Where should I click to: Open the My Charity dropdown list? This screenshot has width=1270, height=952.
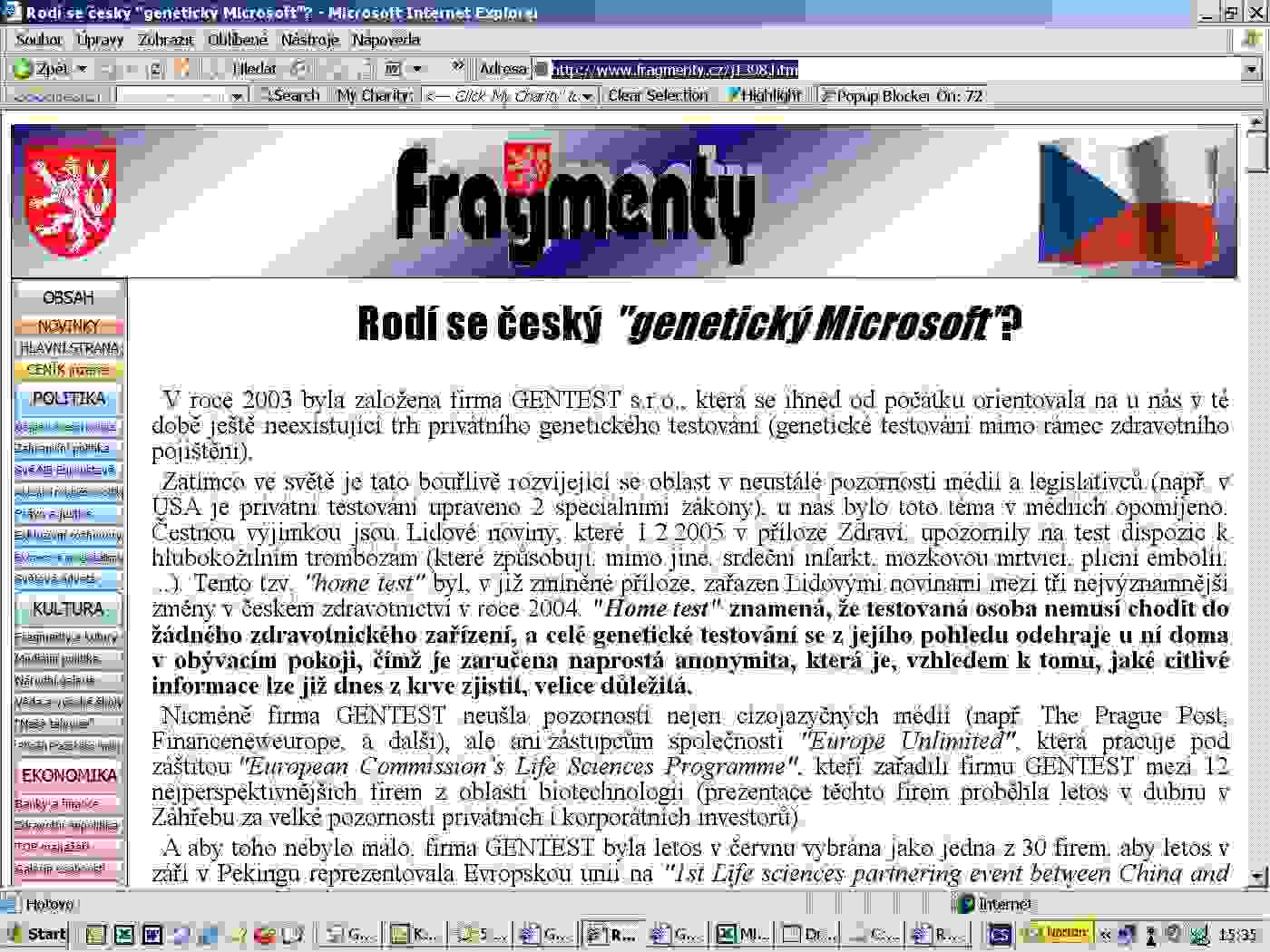pos(587,96)
